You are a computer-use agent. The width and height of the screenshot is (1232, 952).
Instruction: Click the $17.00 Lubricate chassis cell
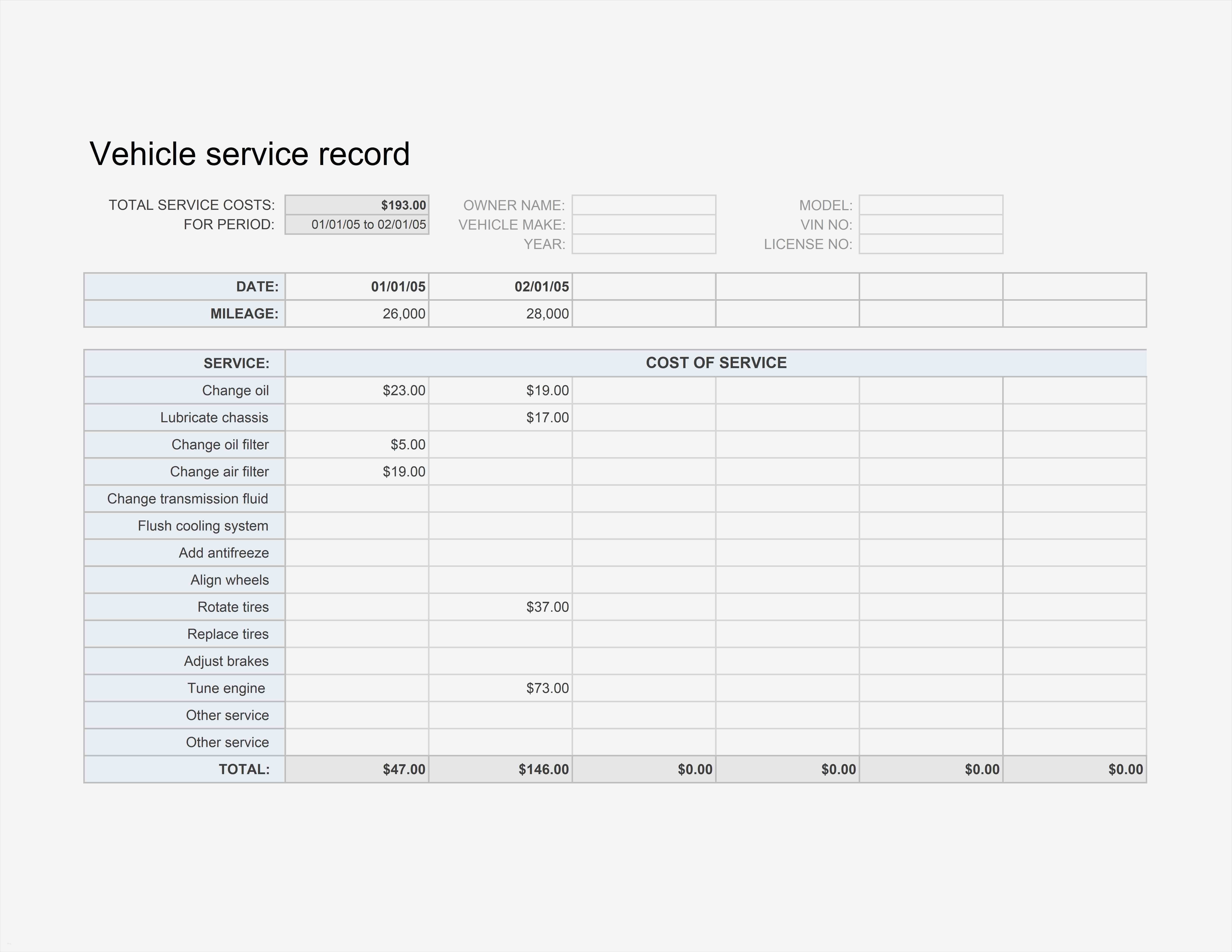pyautogui.click(x=500, y=417)
